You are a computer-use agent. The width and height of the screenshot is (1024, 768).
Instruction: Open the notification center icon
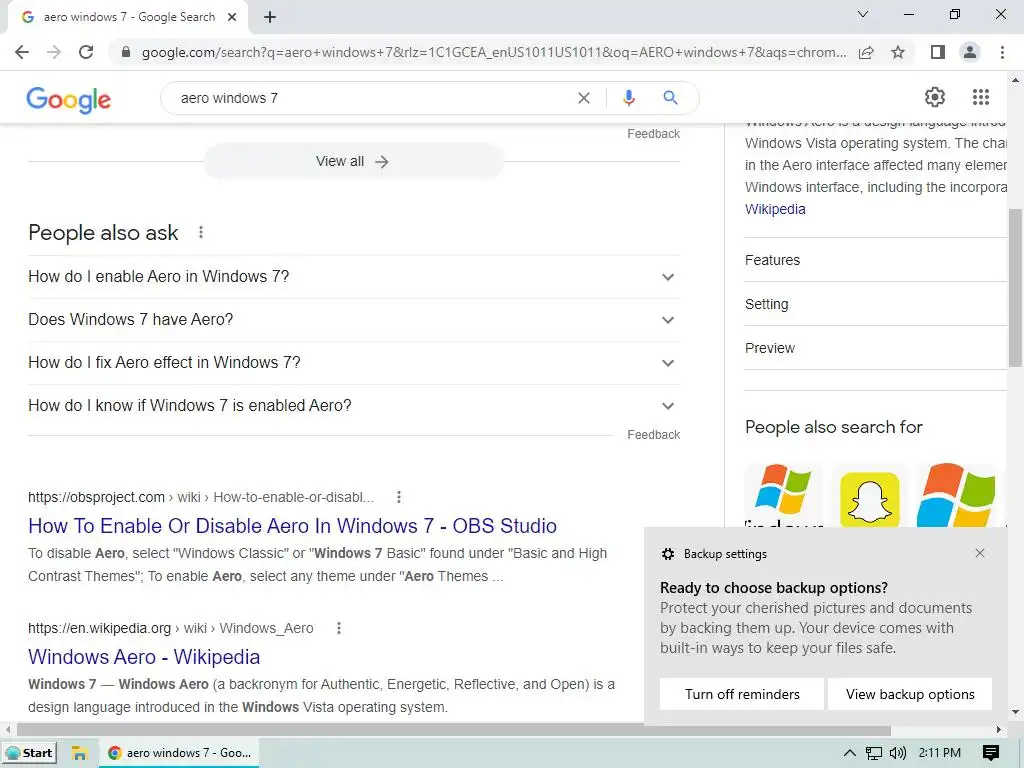(990, 753)
